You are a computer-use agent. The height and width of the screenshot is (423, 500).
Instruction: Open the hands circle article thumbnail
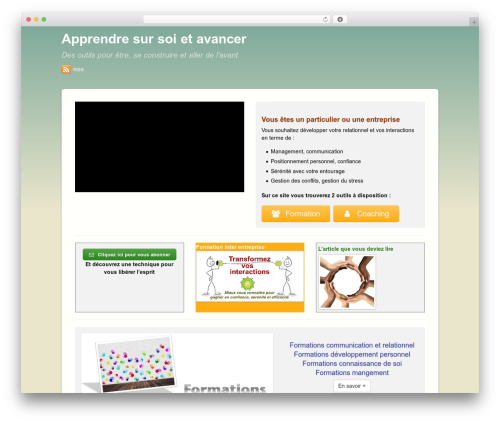pos(347,282)
